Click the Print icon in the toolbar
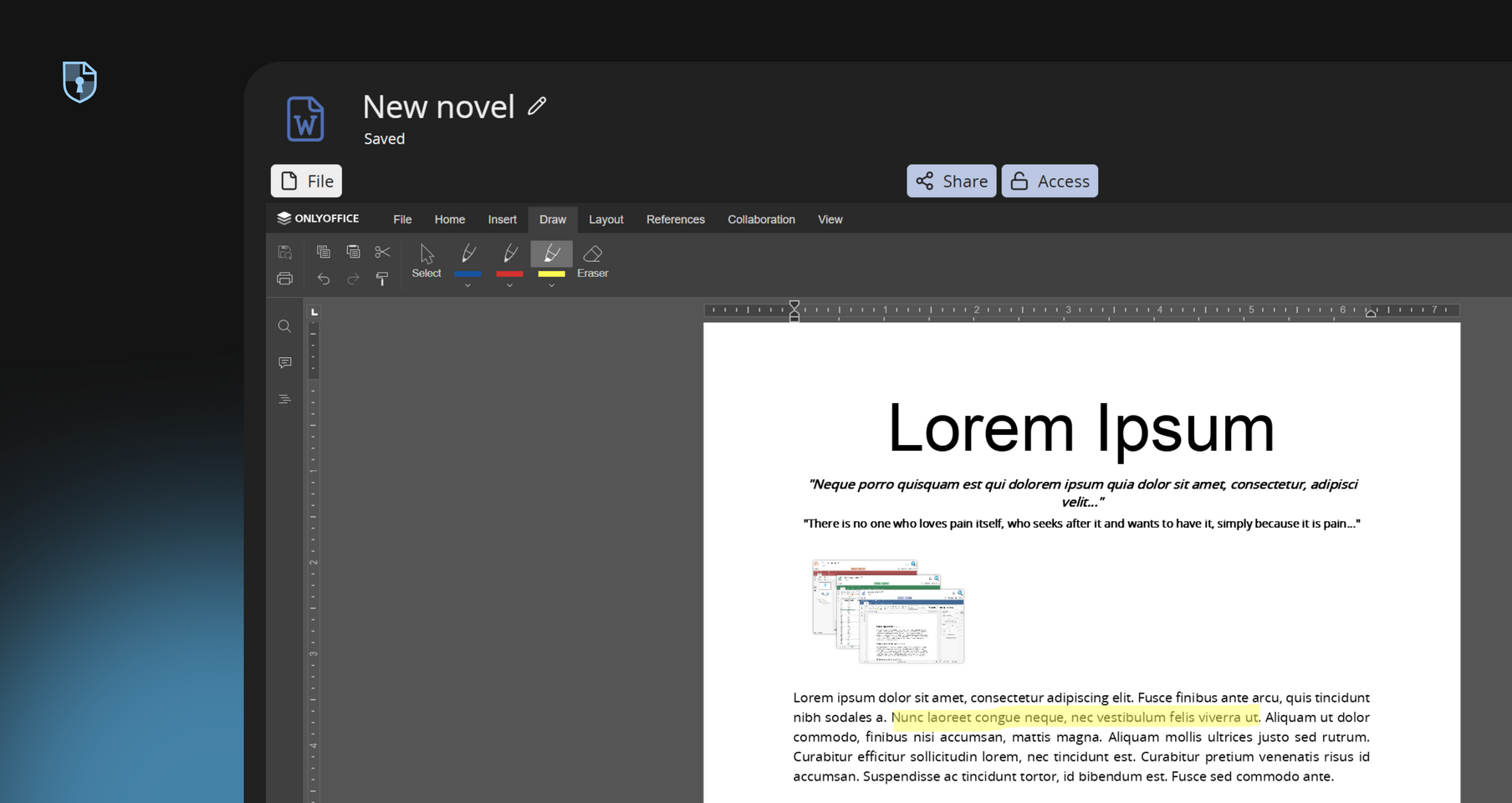 [285, 279]
